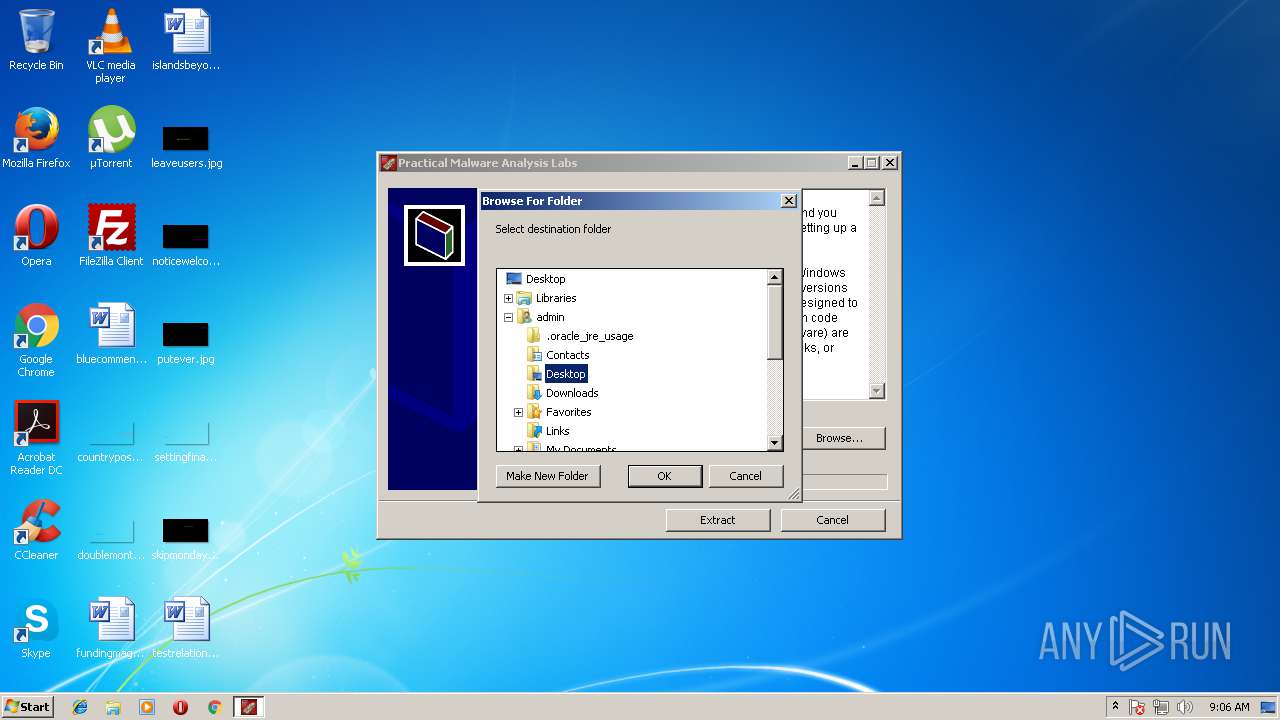Select the .oracle_jre_usage folder

tap(589, 336)
